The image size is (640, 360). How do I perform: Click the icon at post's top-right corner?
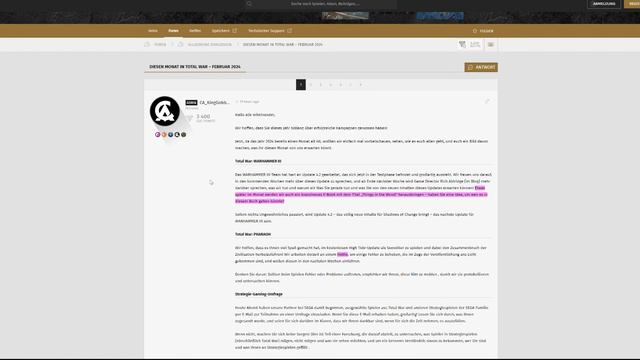coord(487,101)
